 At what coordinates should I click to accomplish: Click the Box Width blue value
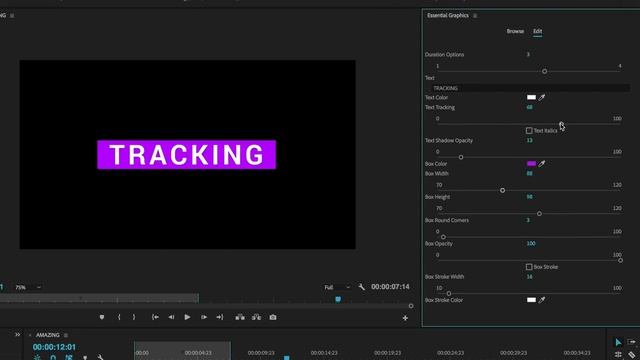529,173
